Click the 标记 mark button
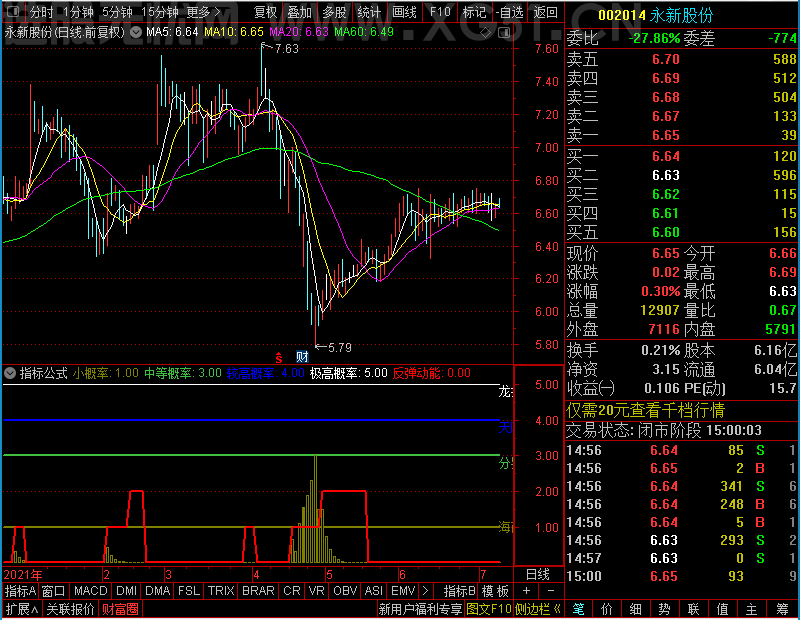The width and height of the screenshot is (800, 620). (x=474, y=12)
